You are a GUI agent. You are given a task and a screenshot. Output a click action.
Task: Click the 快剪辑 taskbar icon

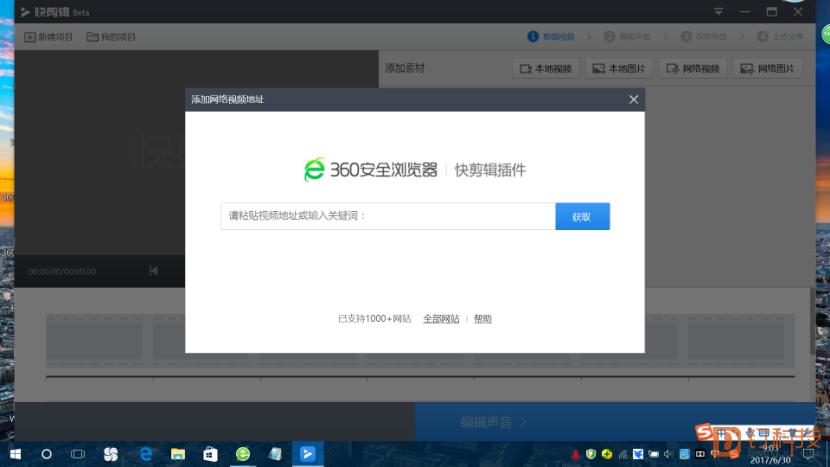308,454
